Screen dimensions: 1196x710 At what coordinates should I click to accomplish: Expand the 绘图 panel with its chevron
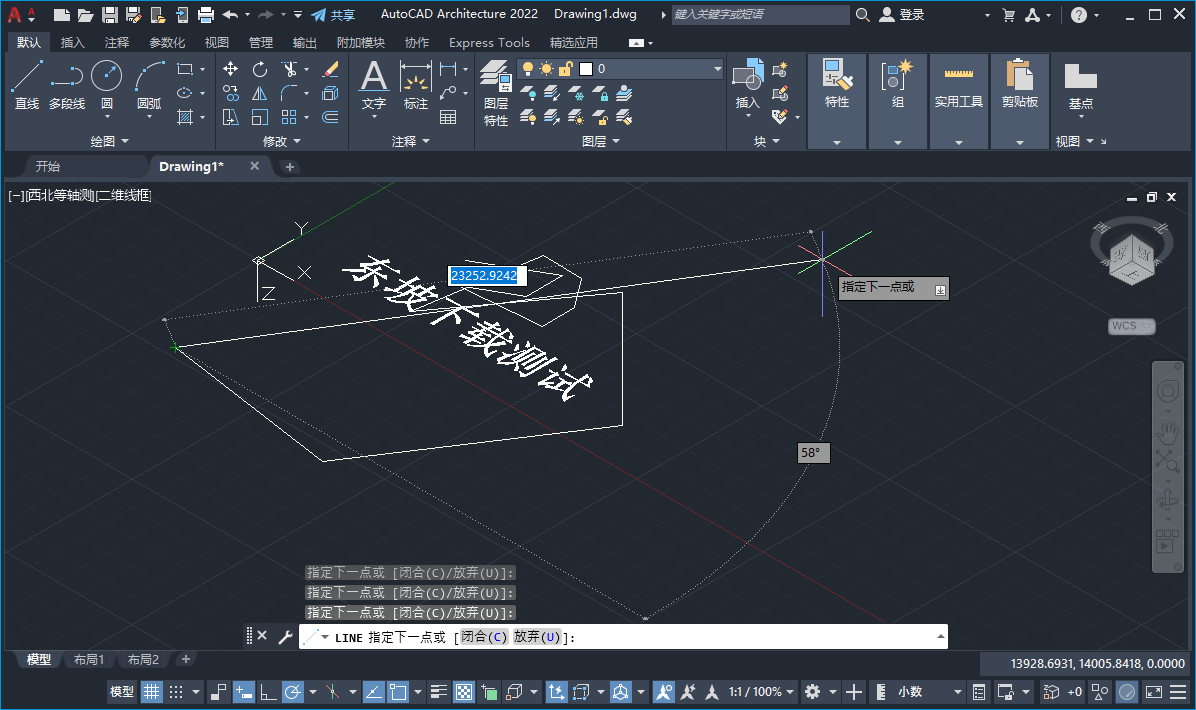tap(126, 141)
